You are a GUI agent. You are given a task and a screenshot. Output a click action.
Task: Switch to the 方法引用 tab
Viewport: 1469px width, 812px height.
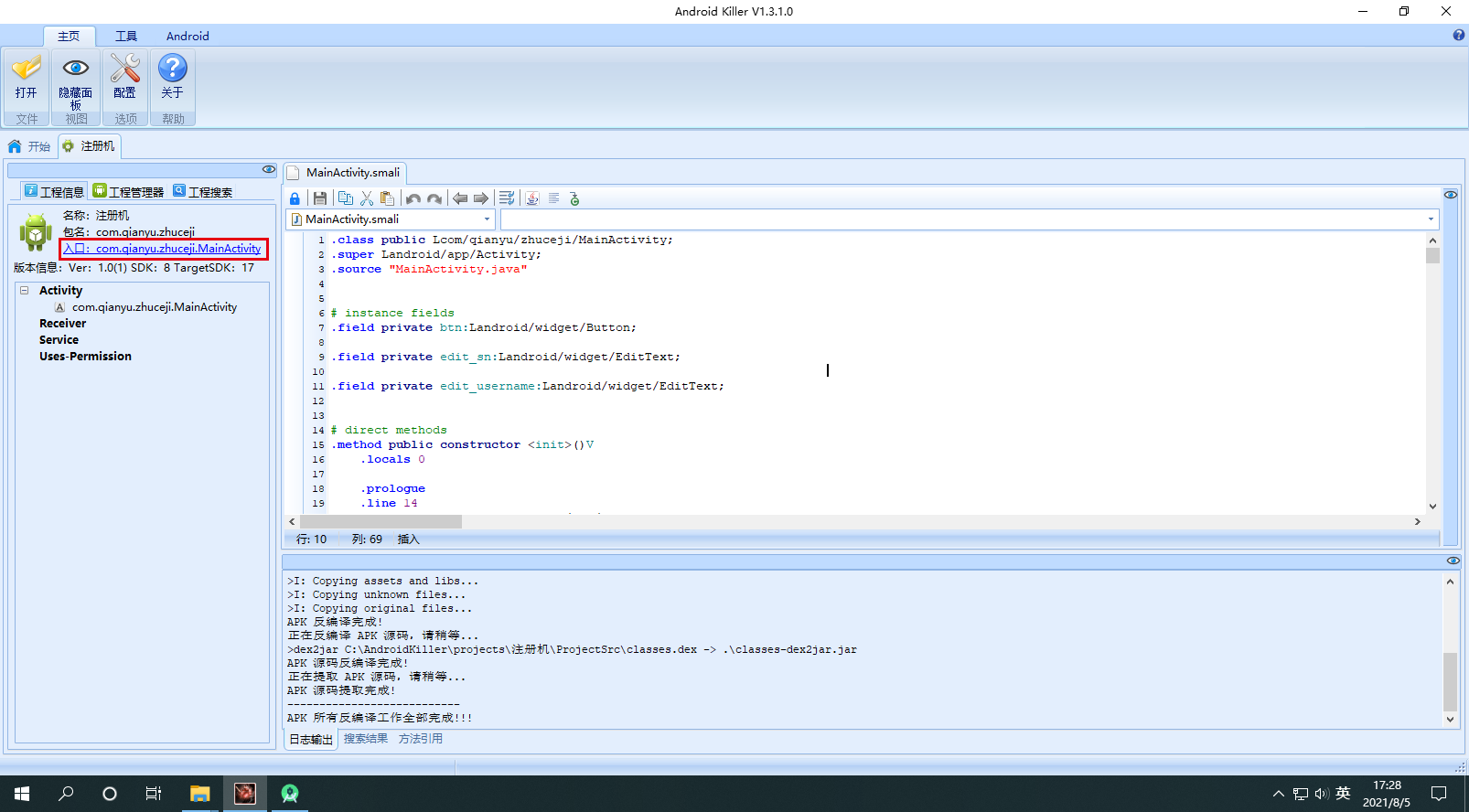click(421, 739)
